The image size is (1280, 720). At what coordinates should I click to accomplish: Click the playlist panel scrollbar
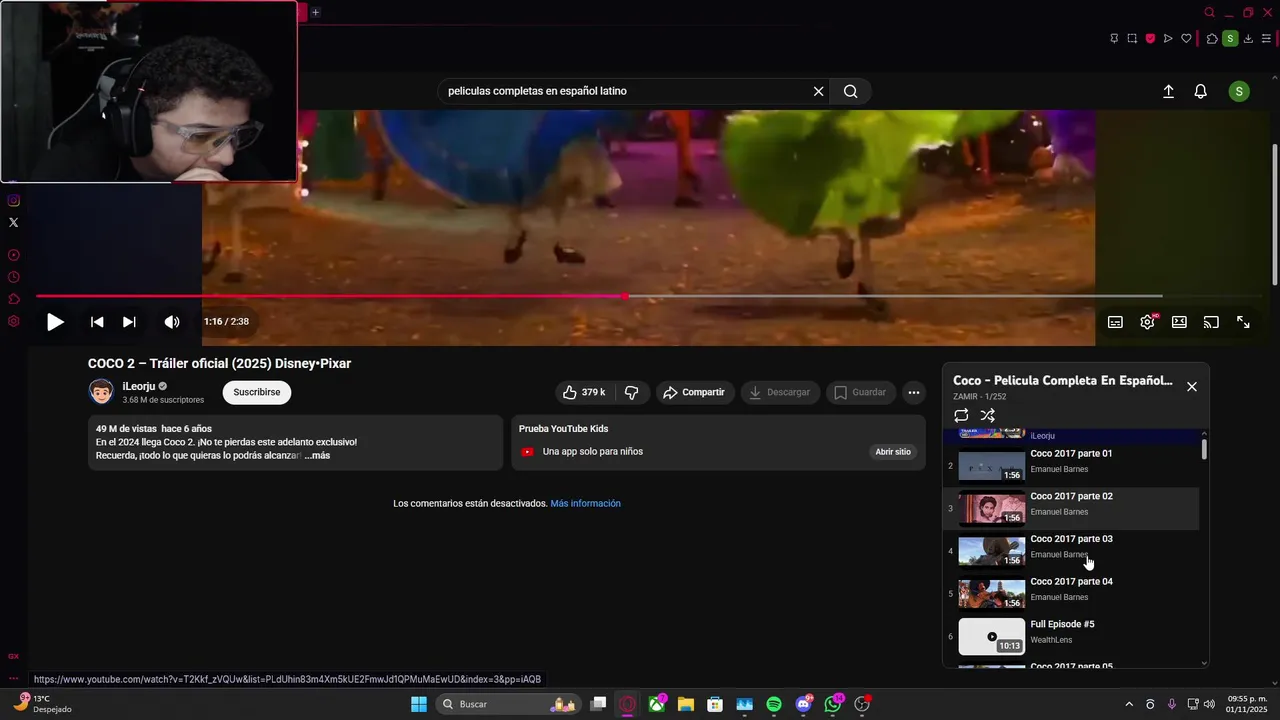[1204, 450]
